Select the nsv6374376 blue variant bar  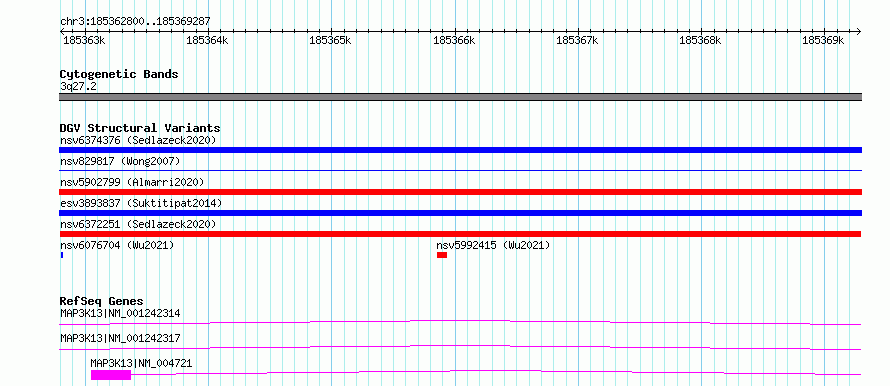(460, 150)
